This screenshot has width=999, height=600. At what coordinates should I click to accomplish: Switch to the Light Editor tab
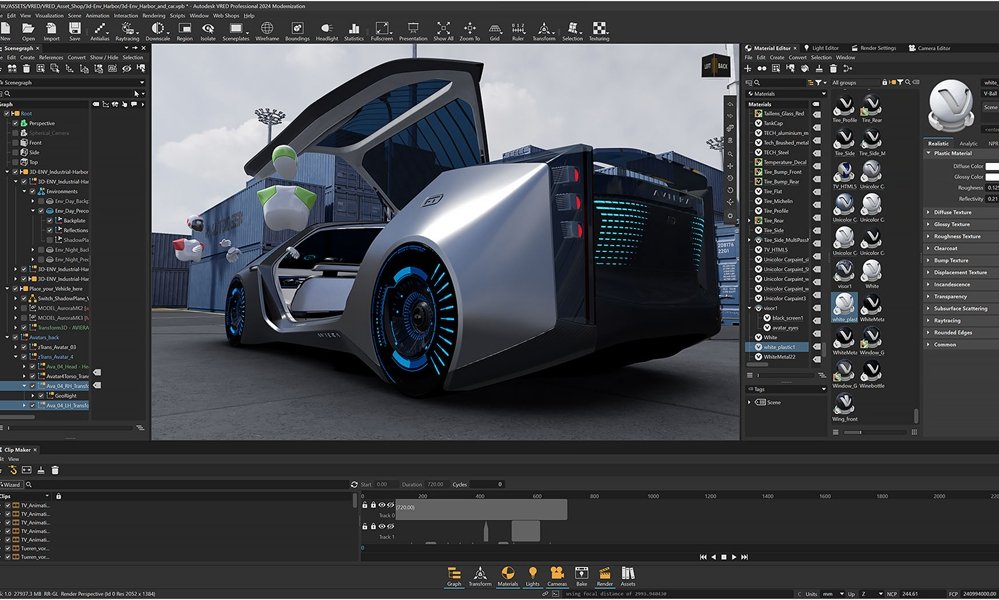point(821,48)
